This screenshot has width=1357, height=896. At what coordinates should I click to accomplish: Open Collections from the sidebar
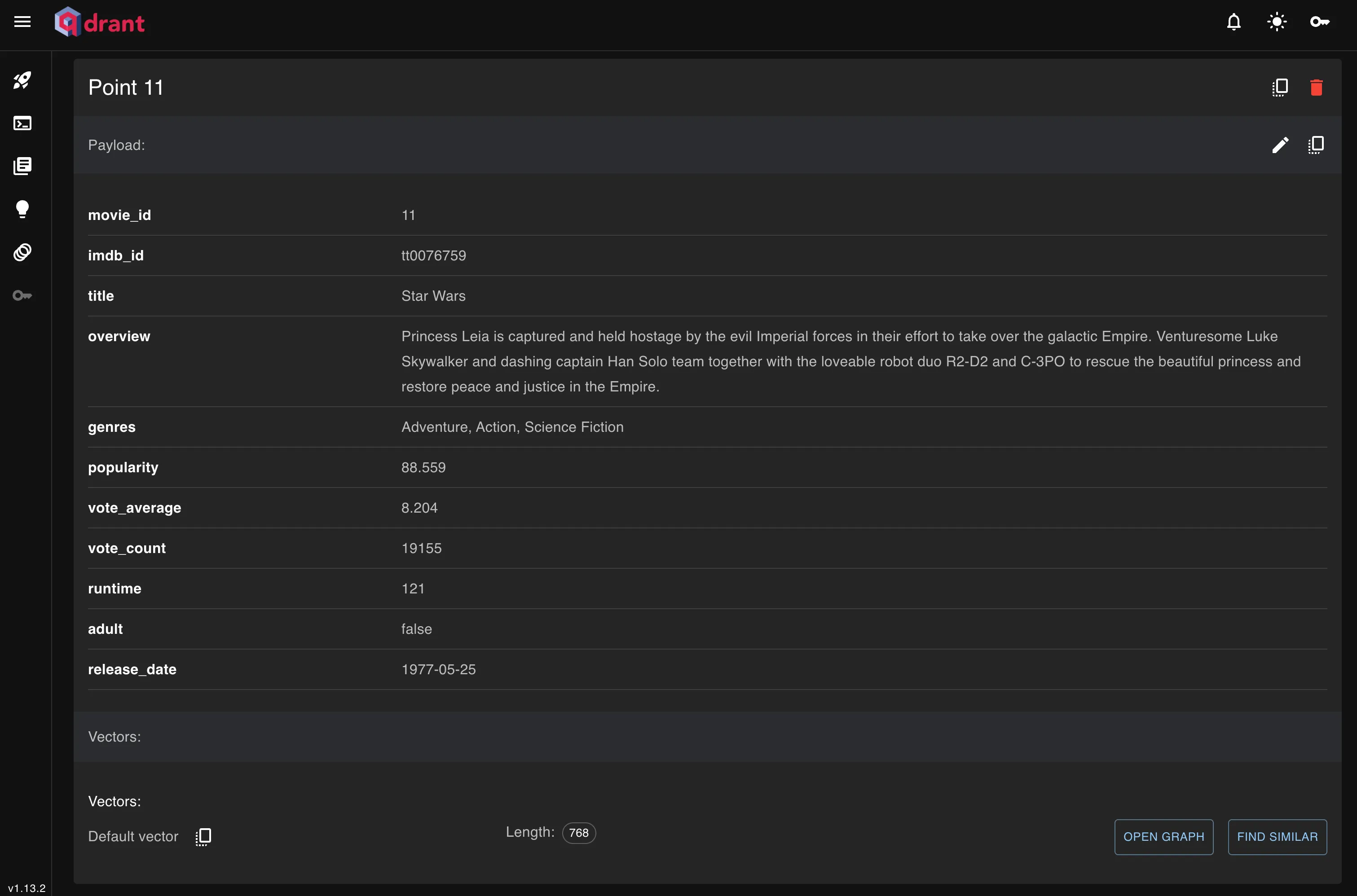22,166
